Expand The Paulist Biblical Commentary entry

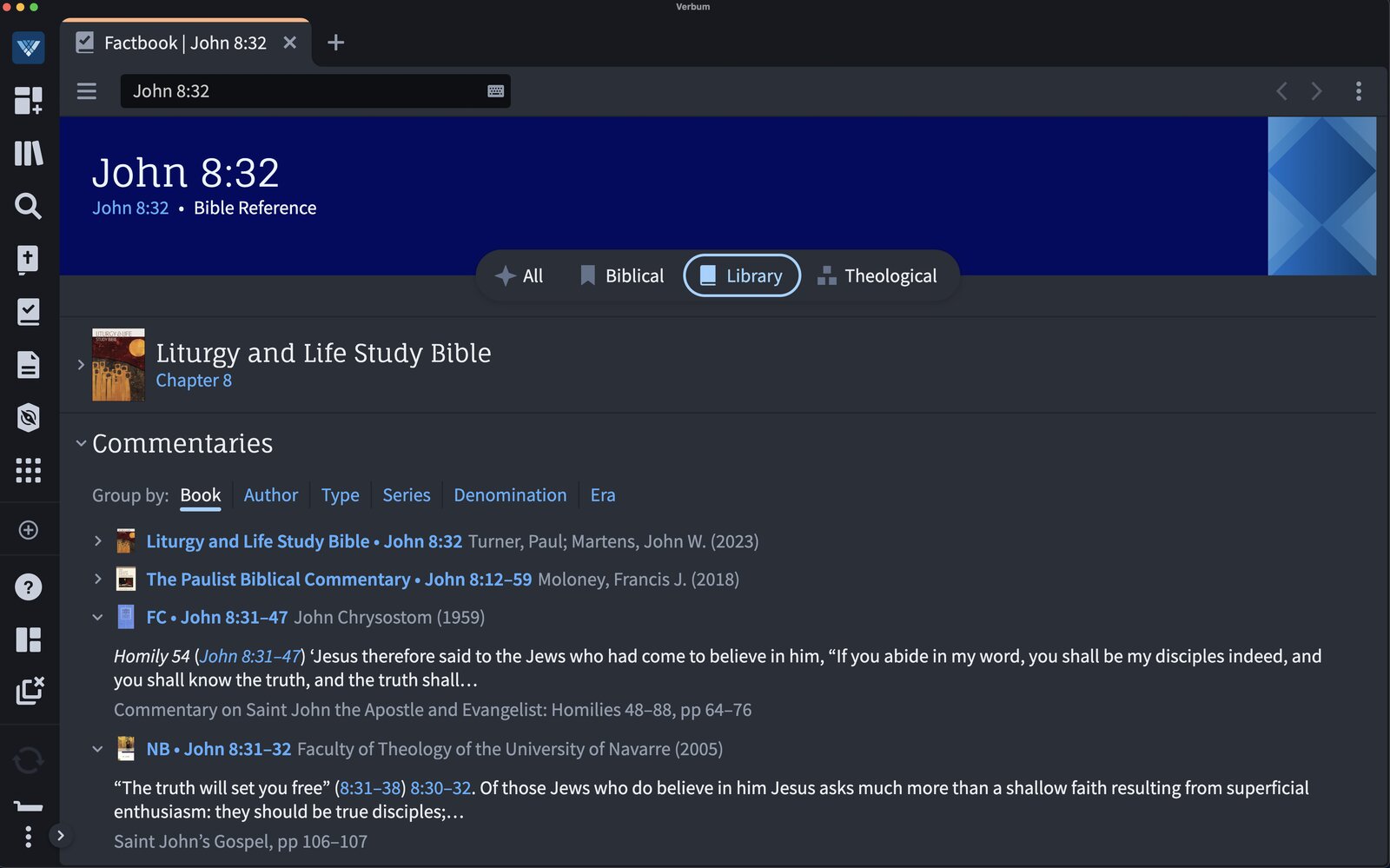pos(96,579)
